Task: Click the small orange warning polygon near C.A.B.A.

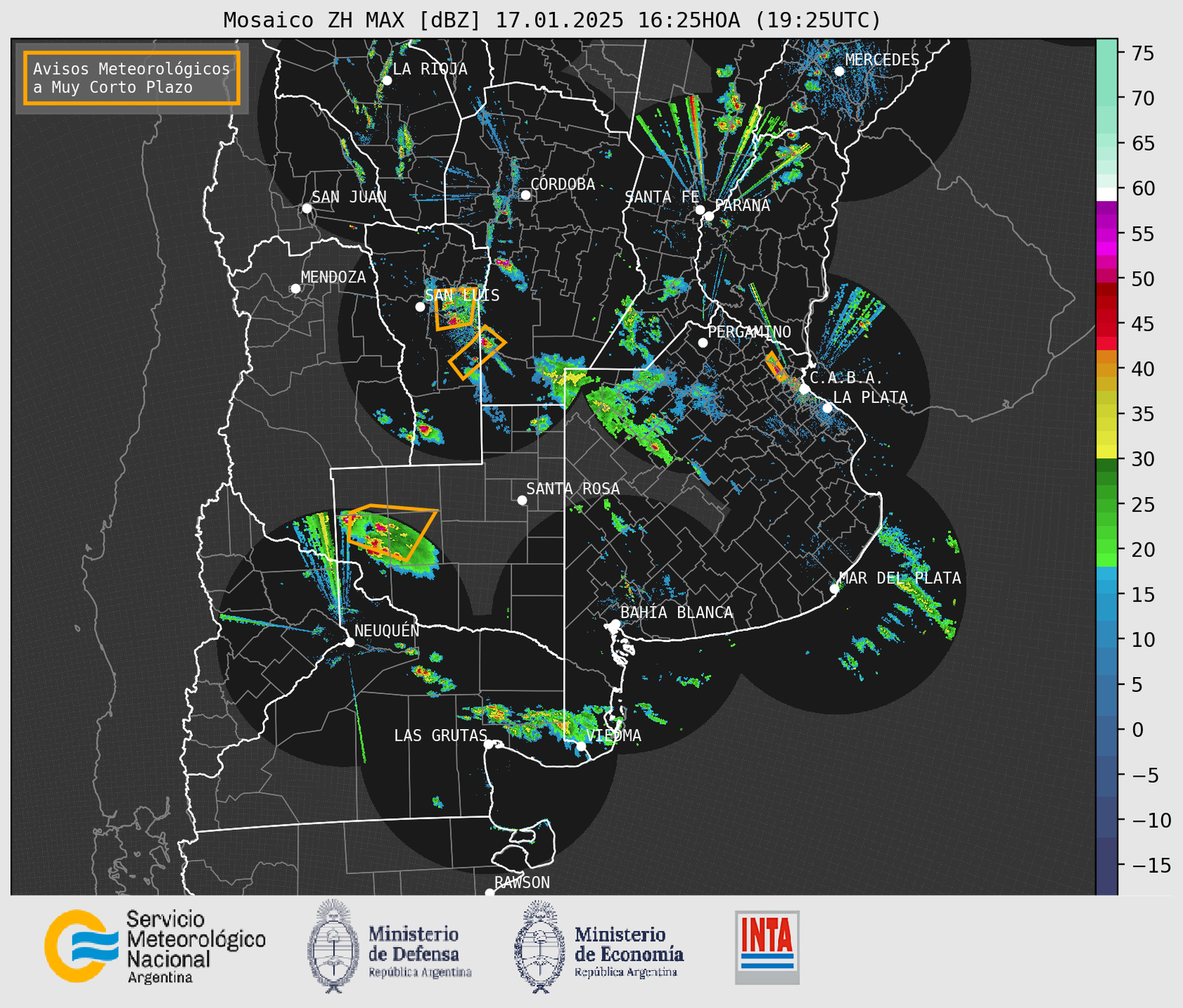Action: [x=776, y=367]
